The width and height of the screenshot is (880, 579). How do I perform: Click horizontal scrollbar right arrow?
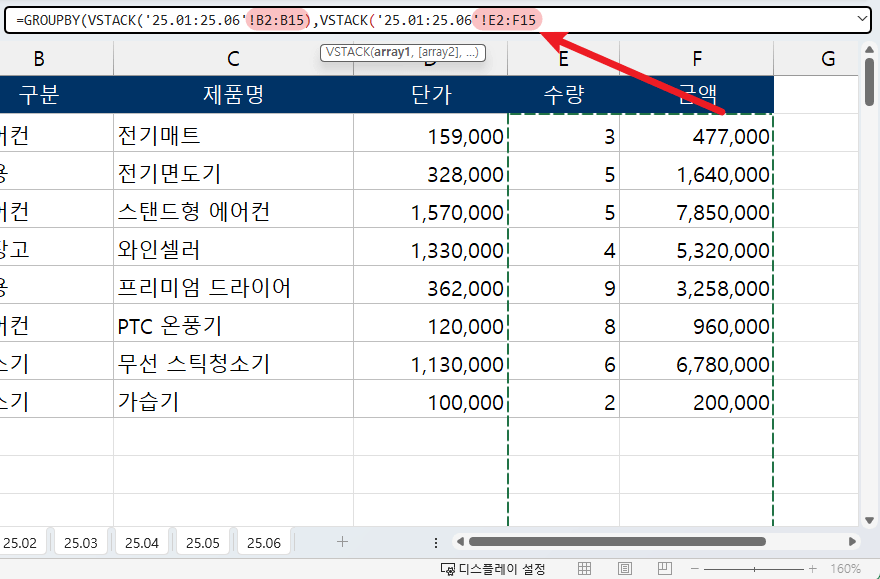pos(852,542)
